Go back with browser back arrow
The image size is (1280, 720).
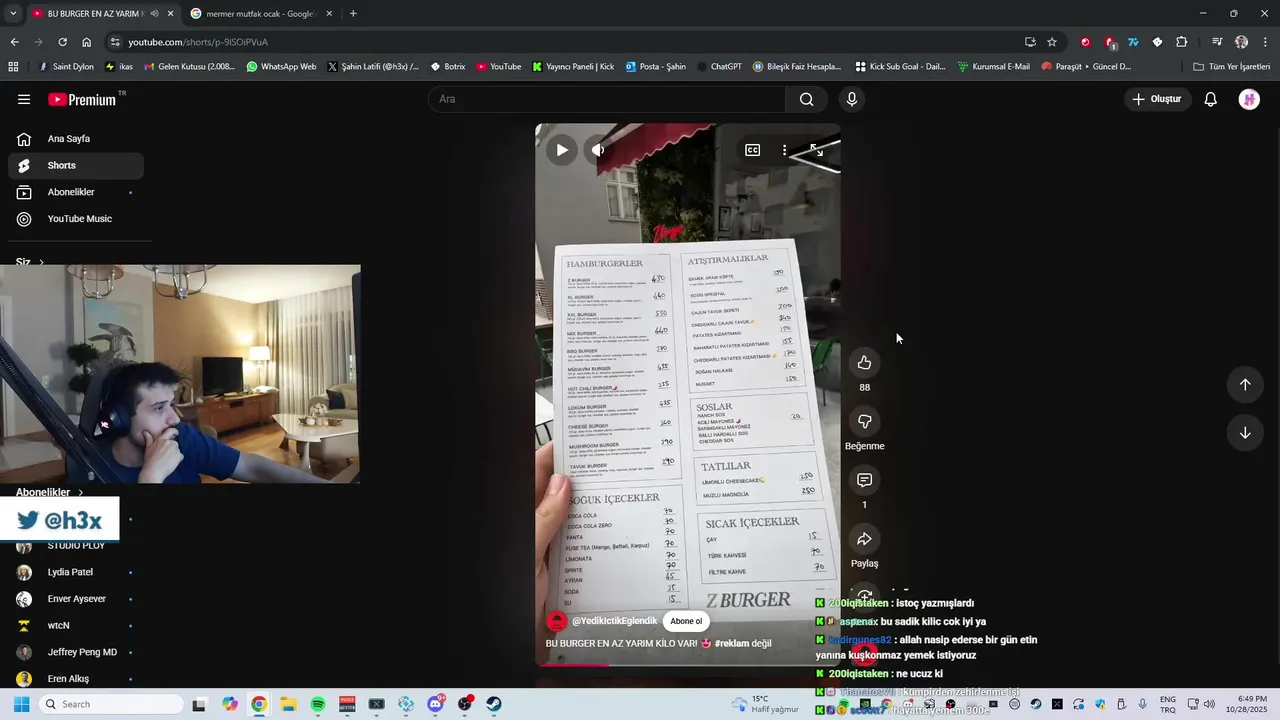(x=14, y=42)
